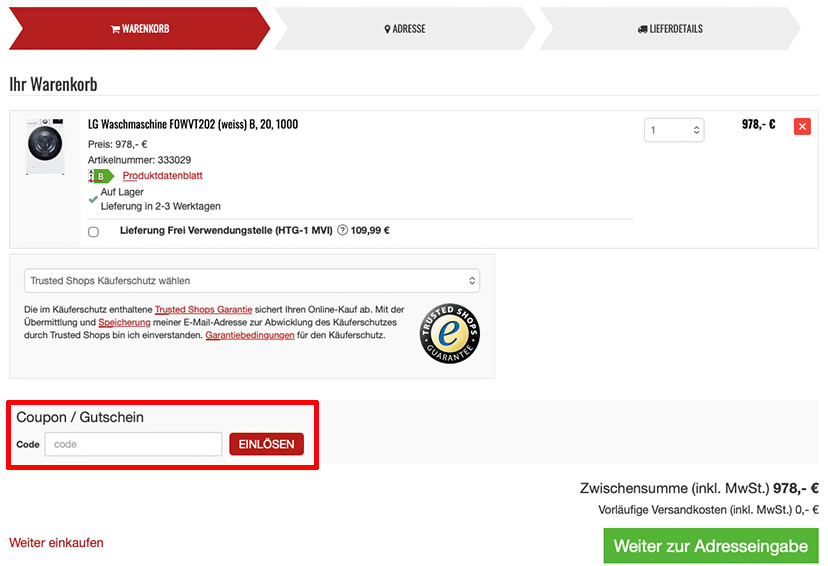The height and width of the screenshot is (566, 828).
Task: Open the Garantiebedingungen link
Action: click(x=250, y=335)
